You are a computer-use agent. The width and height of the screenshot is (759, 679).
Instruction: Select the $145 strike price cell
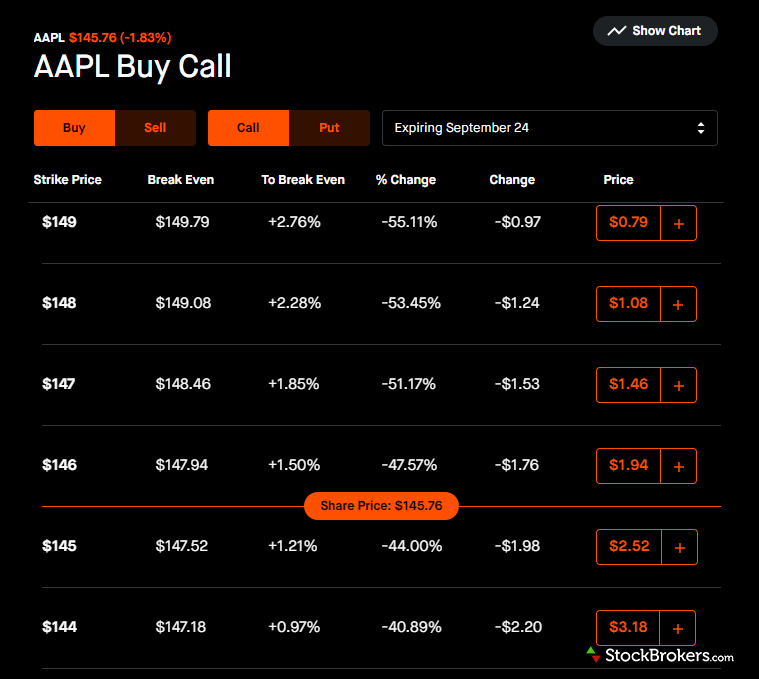(59, 546)
